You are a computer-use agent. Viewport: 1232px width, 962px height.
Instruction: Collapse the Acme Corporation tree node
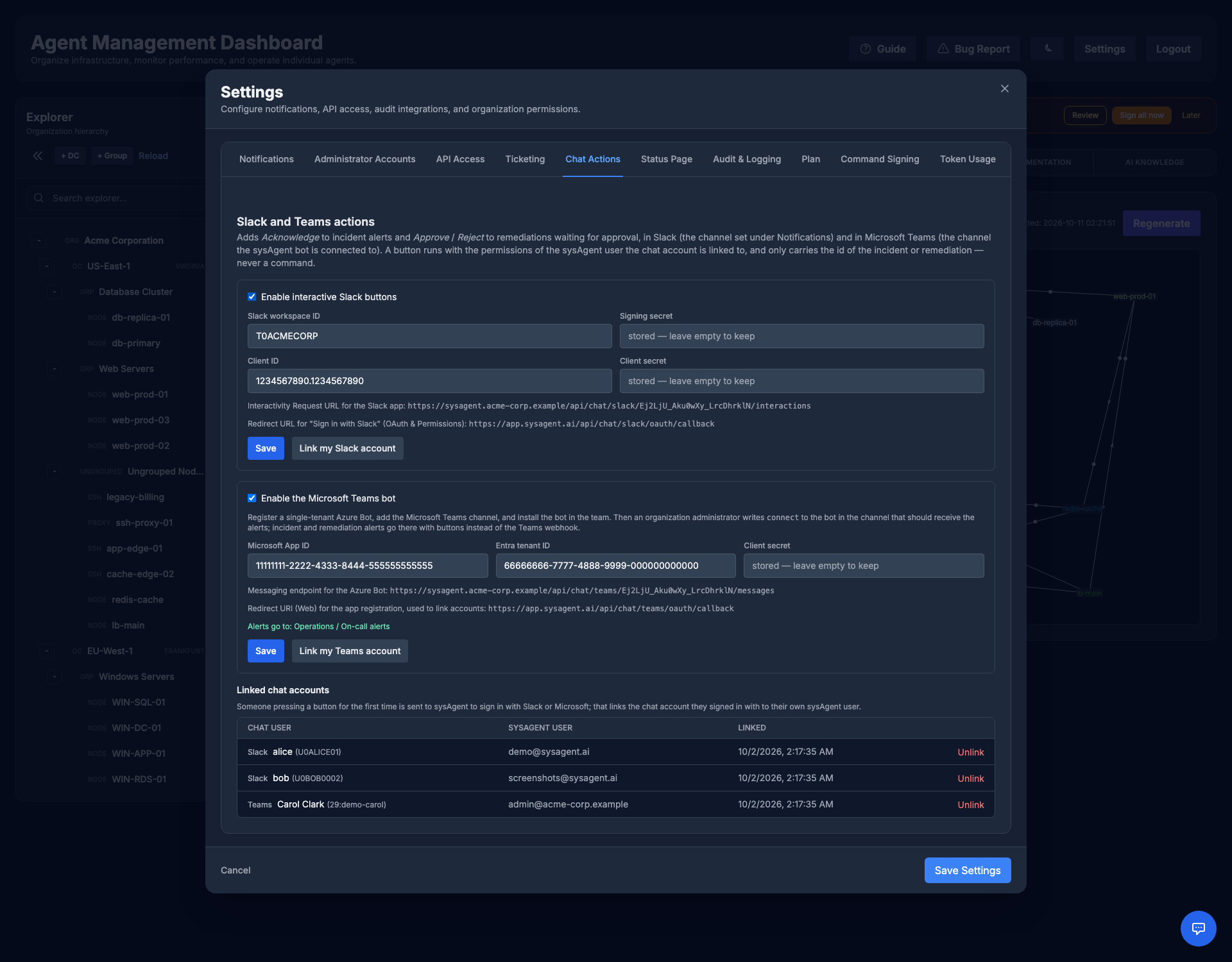[x=39, y=240]
